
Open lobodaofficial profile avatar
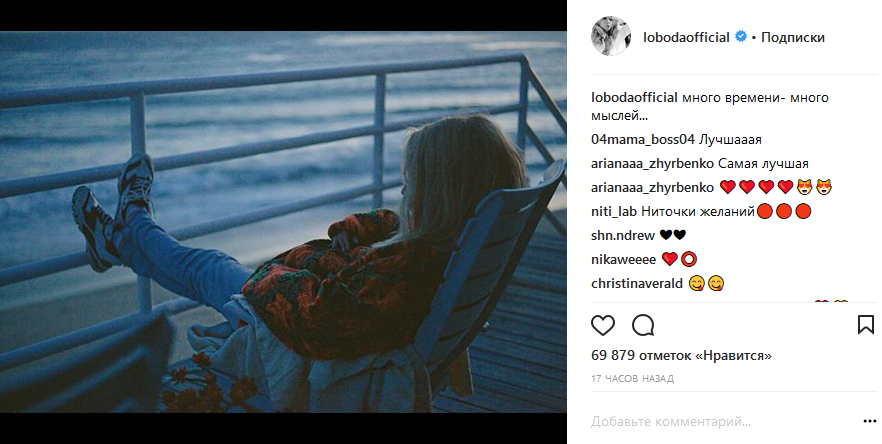coord(610,38)
